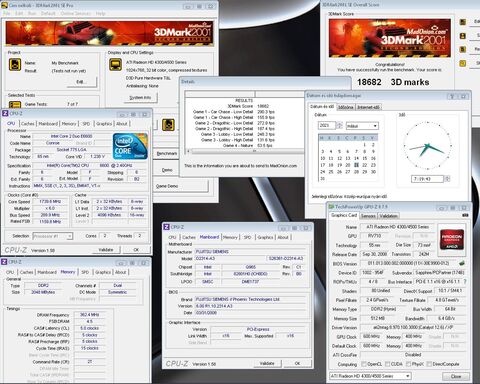Click the horizontal scrollbar in 3DMark Details window
480x384 pixels.
click(245, 151)
